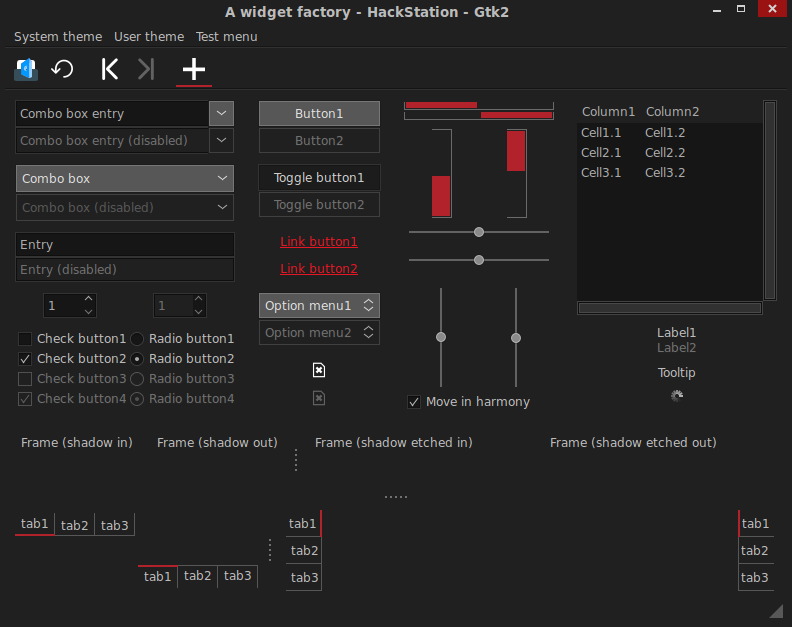Click the refresh arrow toolbar icon

coord(63,69)
